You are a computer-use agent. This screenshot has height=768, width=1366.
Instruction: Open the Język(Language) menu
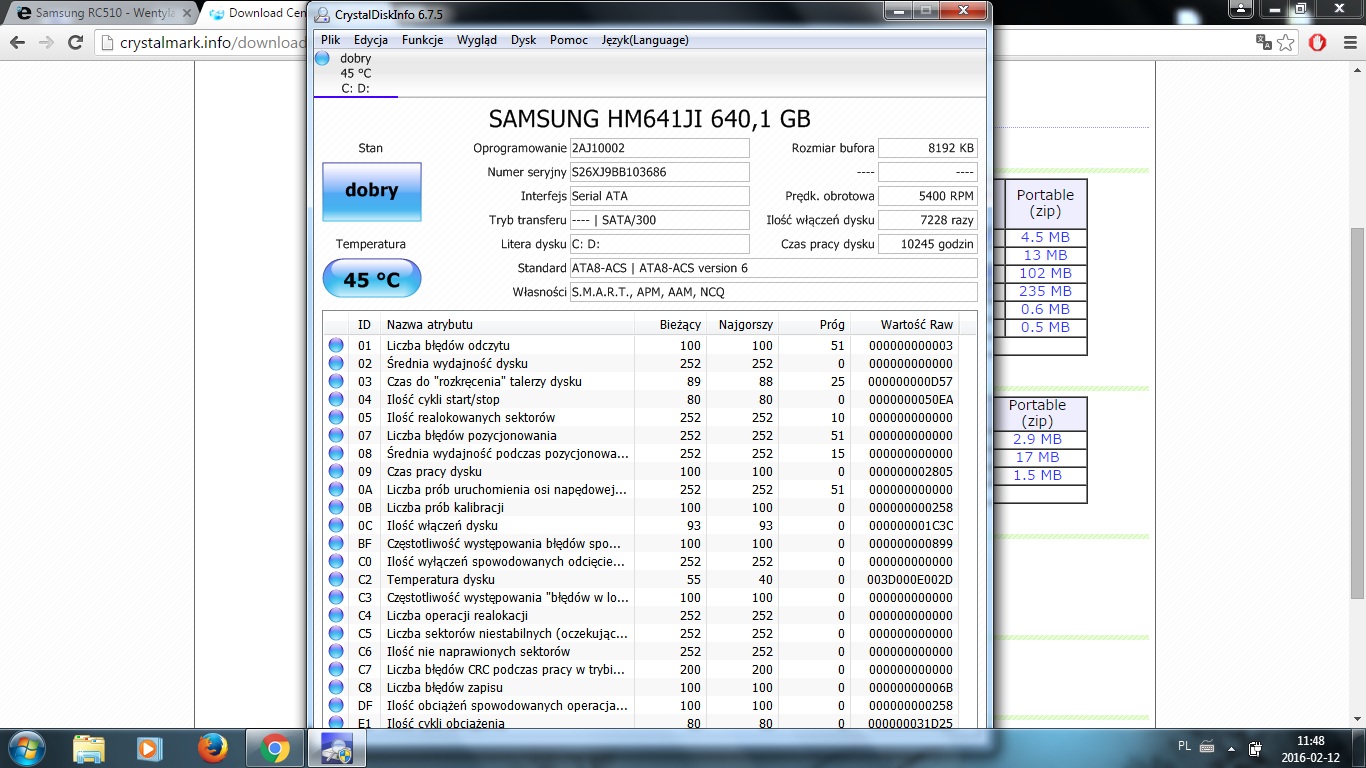pyautogui.click(x=644, y=40)
